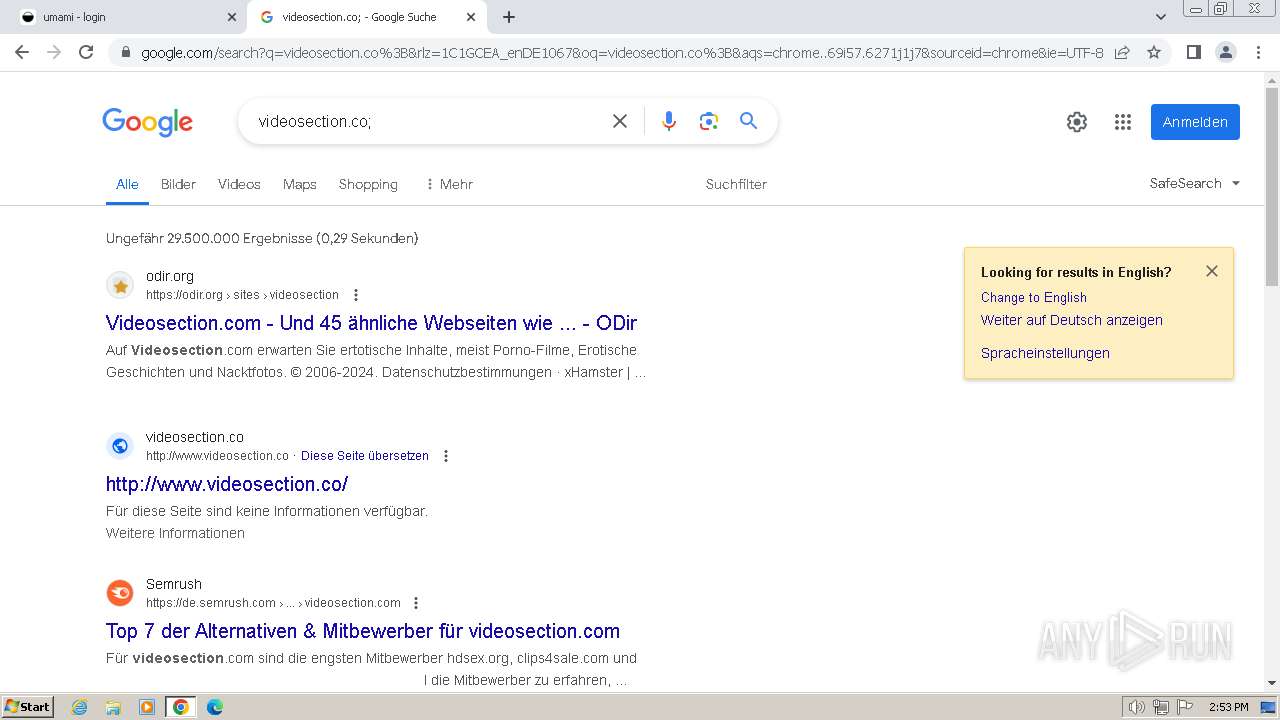Go back using the browser back arrow

(22, 52)
